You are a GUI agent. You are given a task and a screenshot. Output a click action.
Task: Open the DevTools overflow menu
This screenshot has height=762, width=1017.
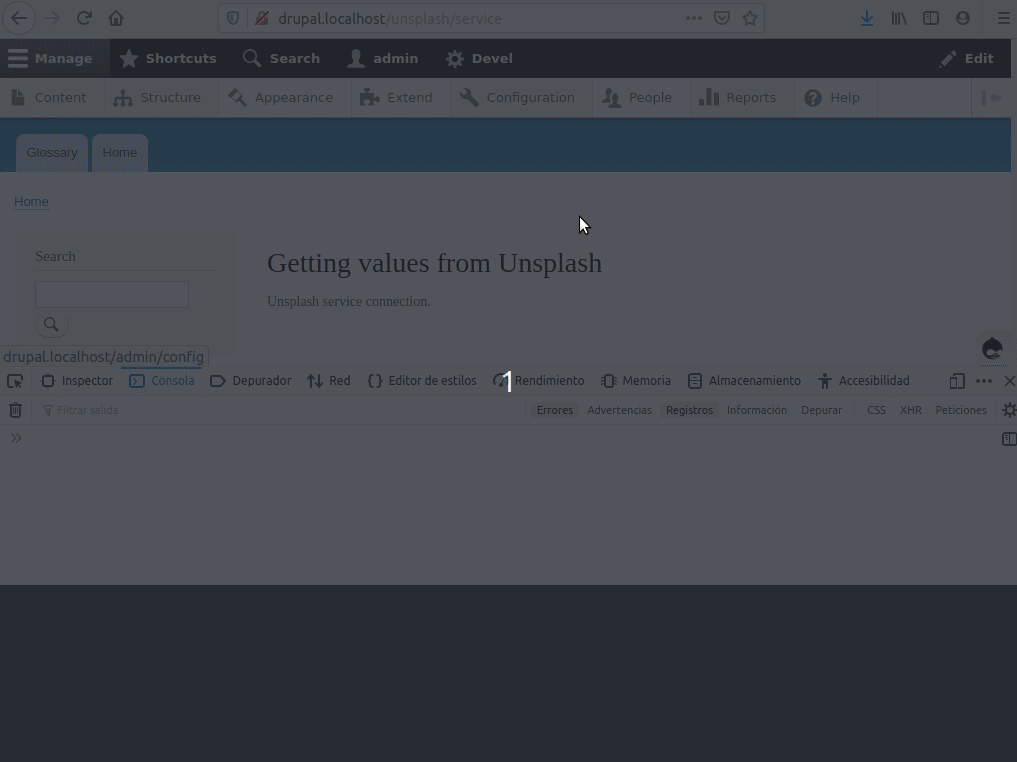click(x=984, y=380)
